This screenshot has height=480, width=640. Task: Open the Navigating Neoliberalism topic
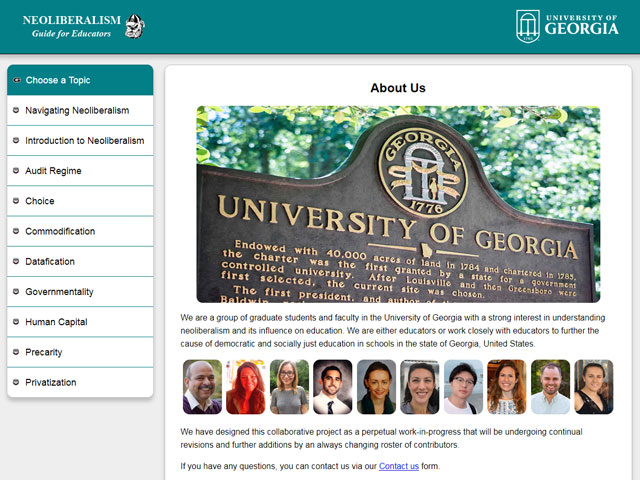point(80,110)
